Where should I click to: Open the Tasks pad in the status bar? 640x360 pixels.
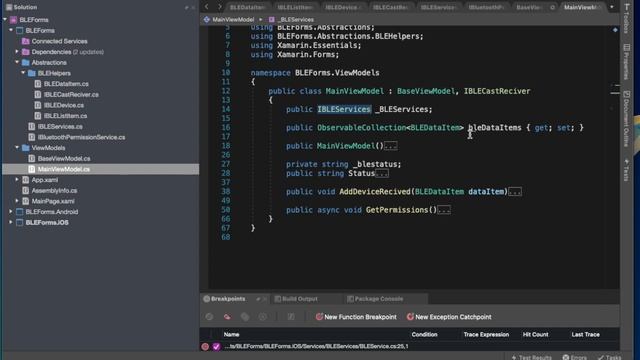click(609, 357)
